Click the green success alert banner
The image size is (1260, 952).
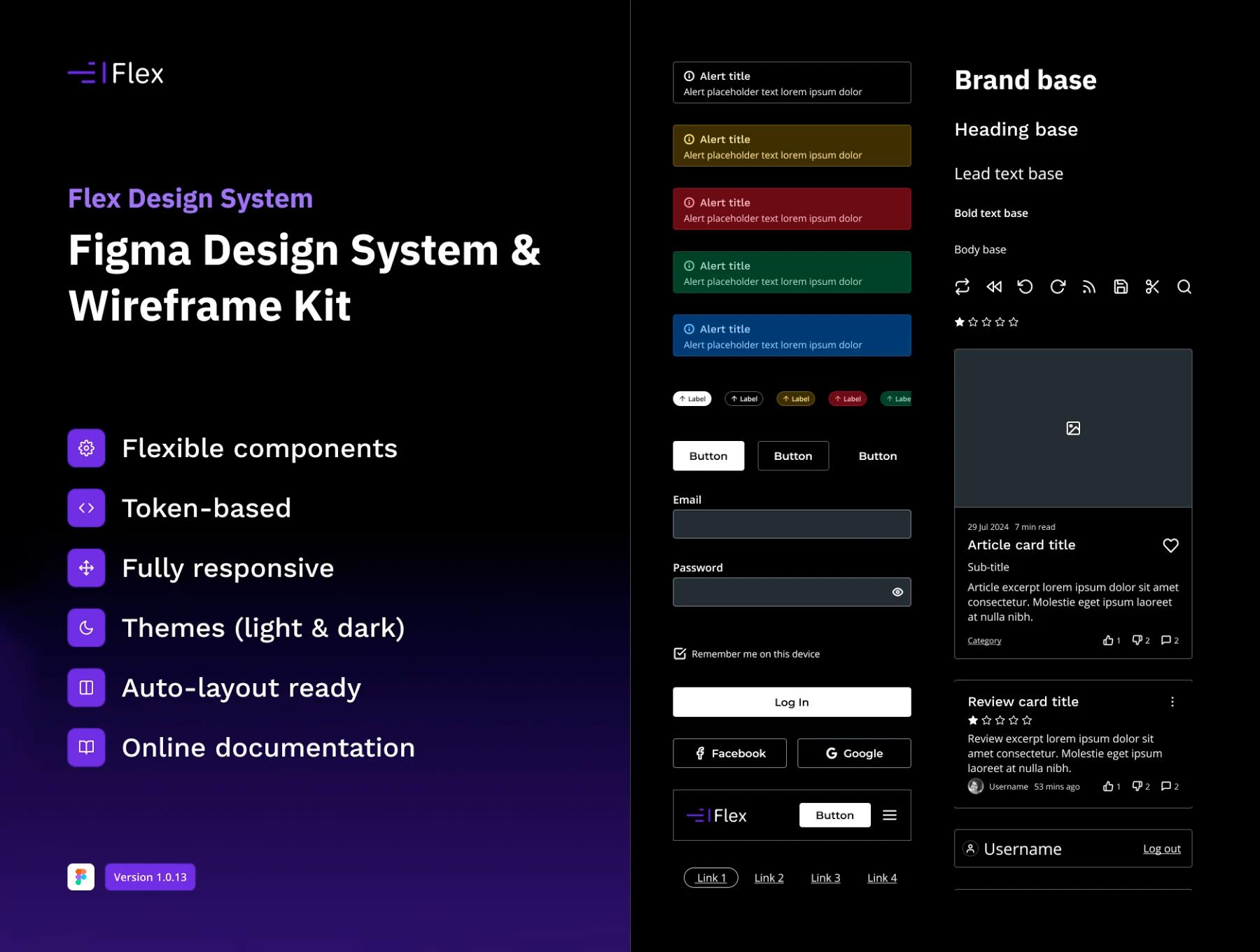pos(792,272)
